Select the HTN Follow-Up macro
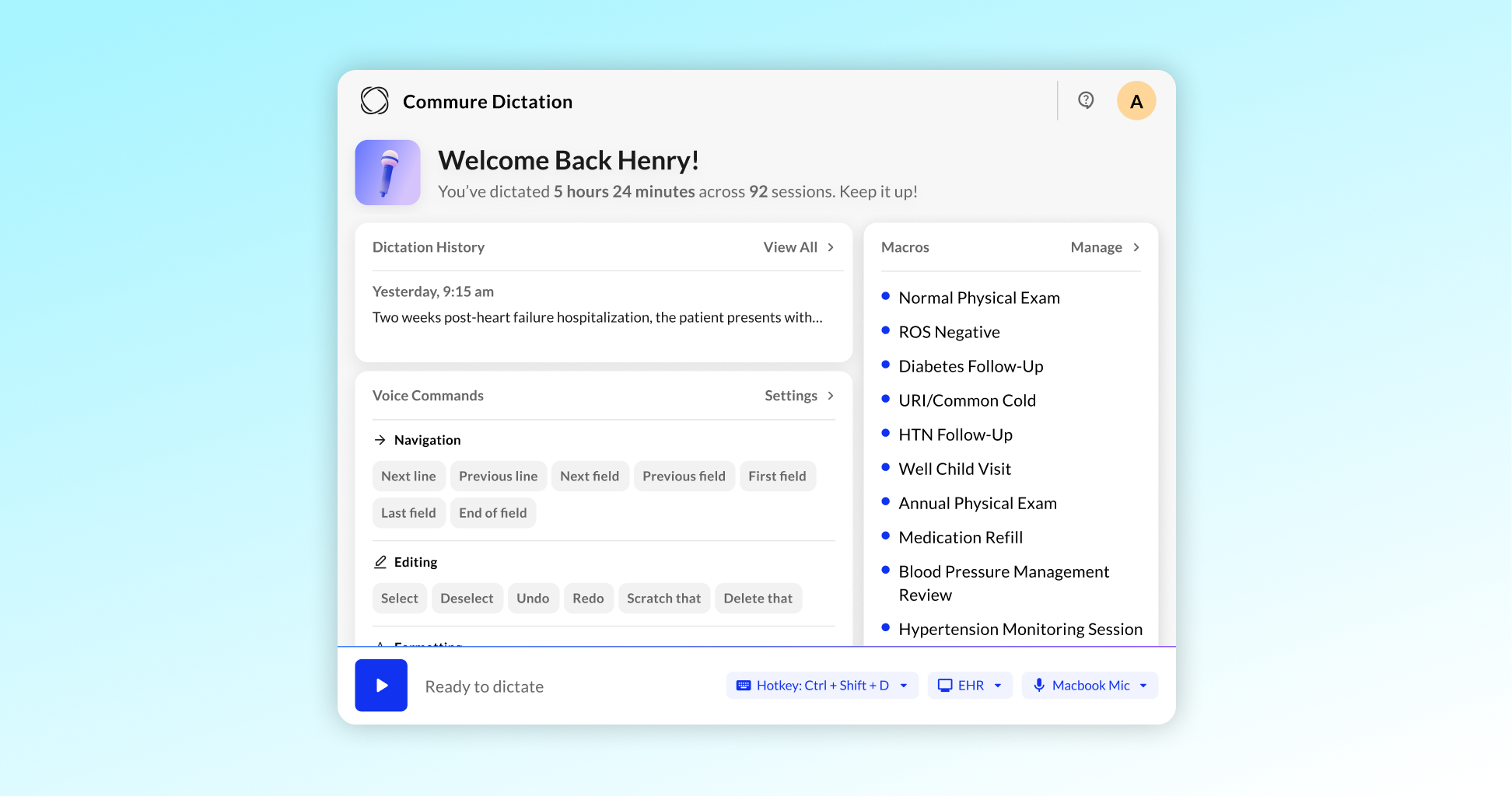The height and width of the screenshot is (796, 1512). coord(955,435)
